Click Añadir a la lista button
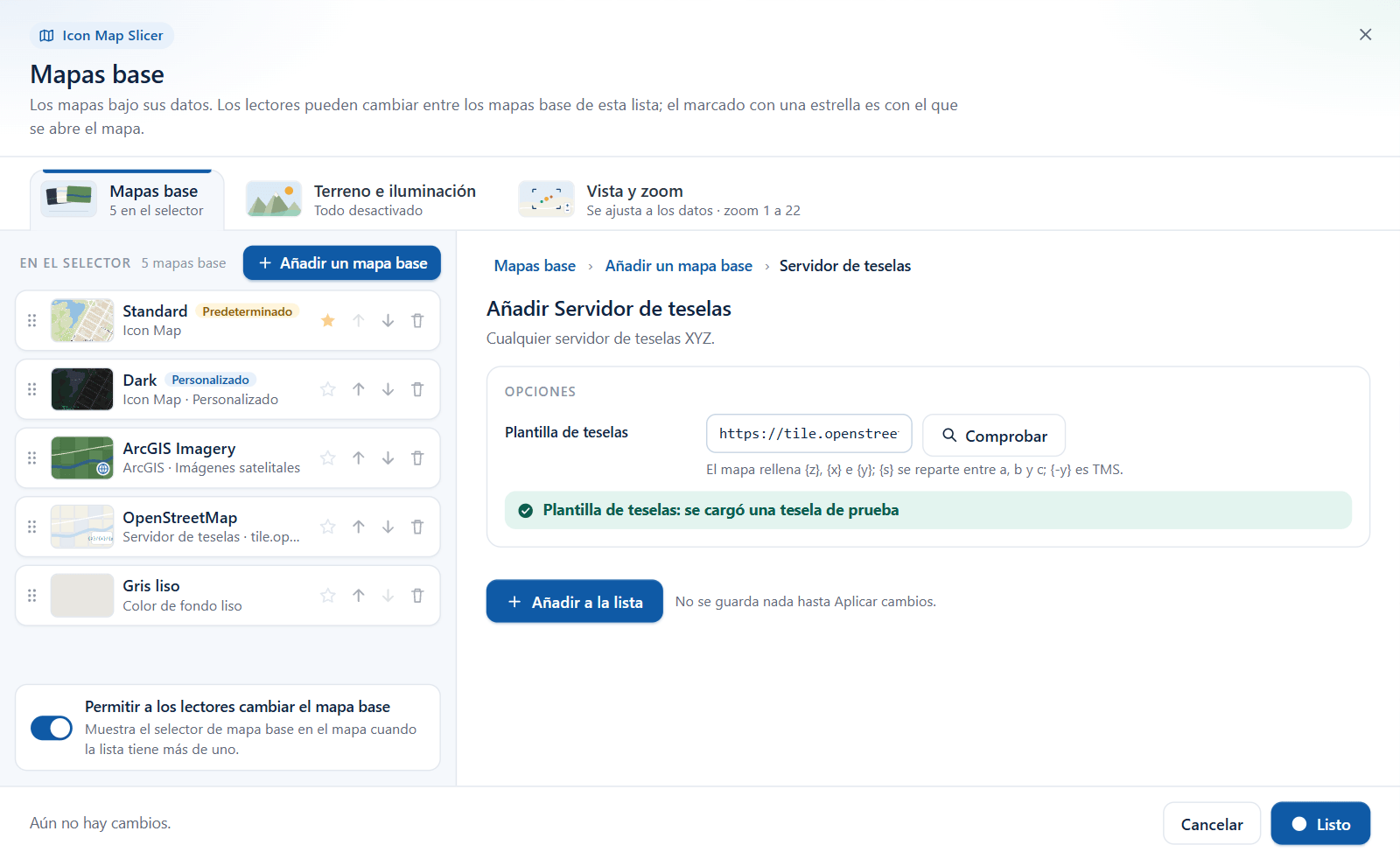 coord(575,602)
